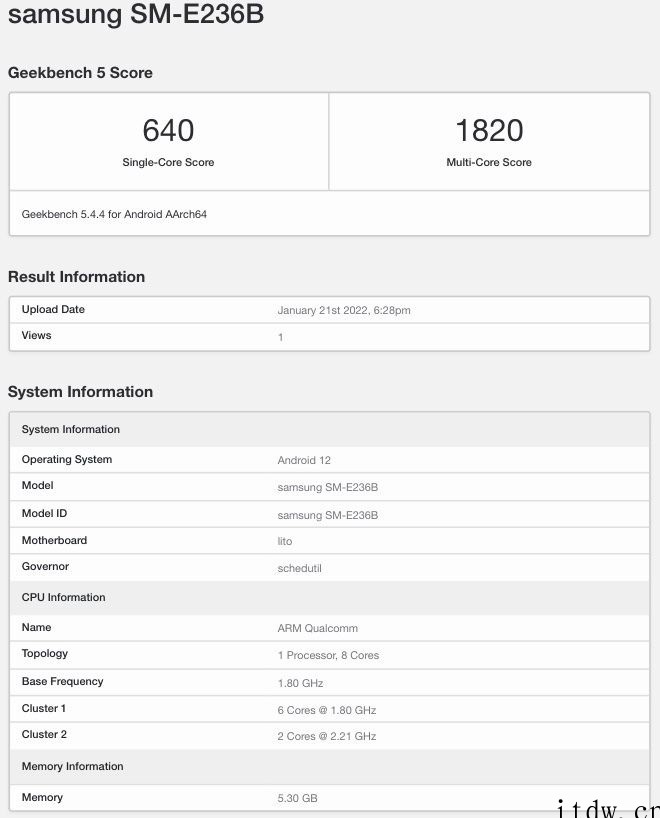Click the 'Model' row label
The image size is (660, 818).
[38, 486]
